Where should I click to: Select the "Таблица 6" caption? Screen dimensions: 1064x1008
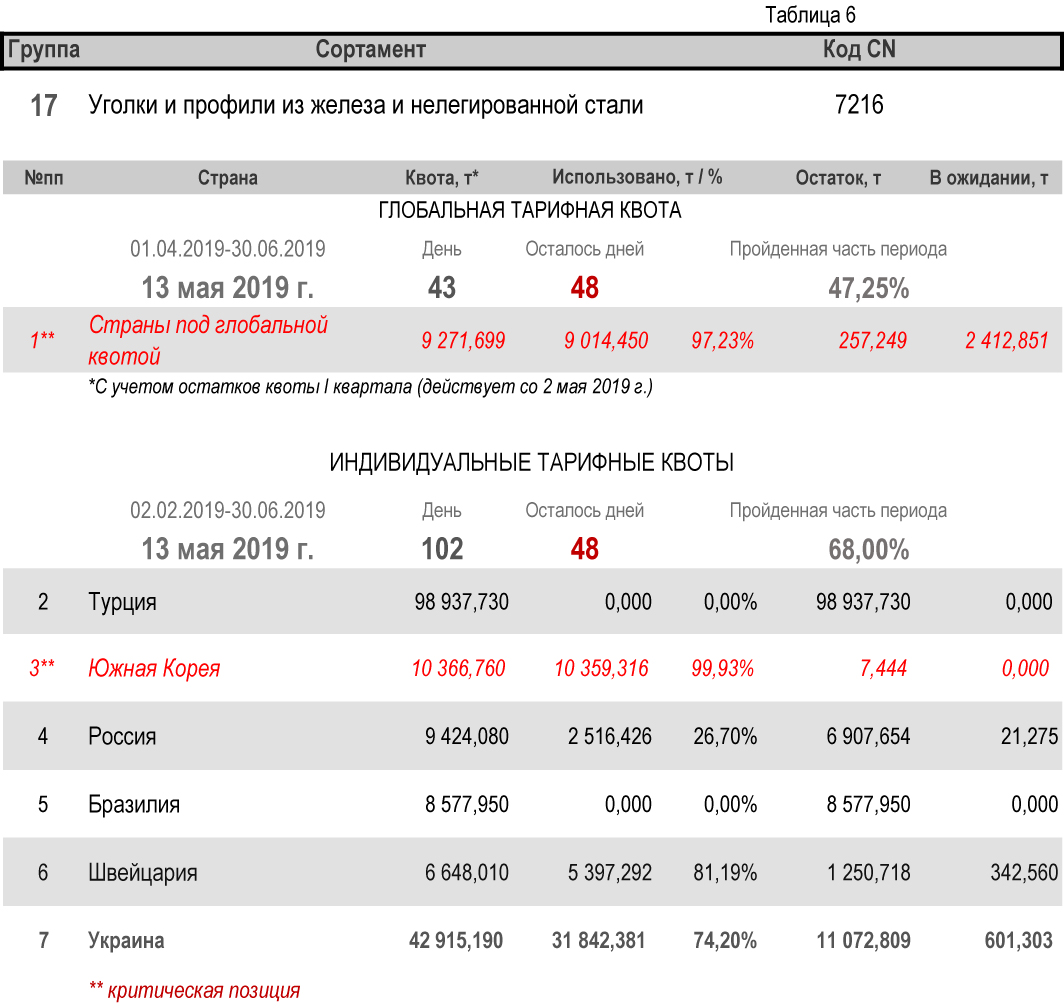pyautogui.click(x=810, y=15)
